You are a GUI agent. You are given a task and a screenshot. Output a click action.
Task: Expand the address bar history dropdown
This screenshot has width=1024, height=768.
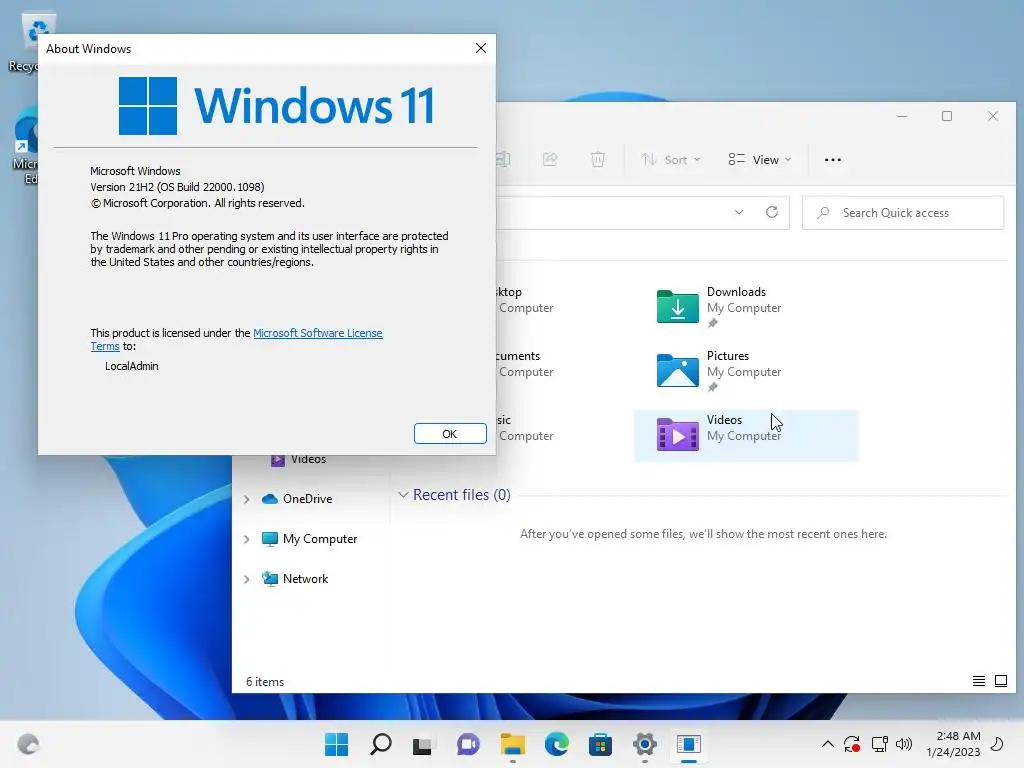click(x=739, y=212)
